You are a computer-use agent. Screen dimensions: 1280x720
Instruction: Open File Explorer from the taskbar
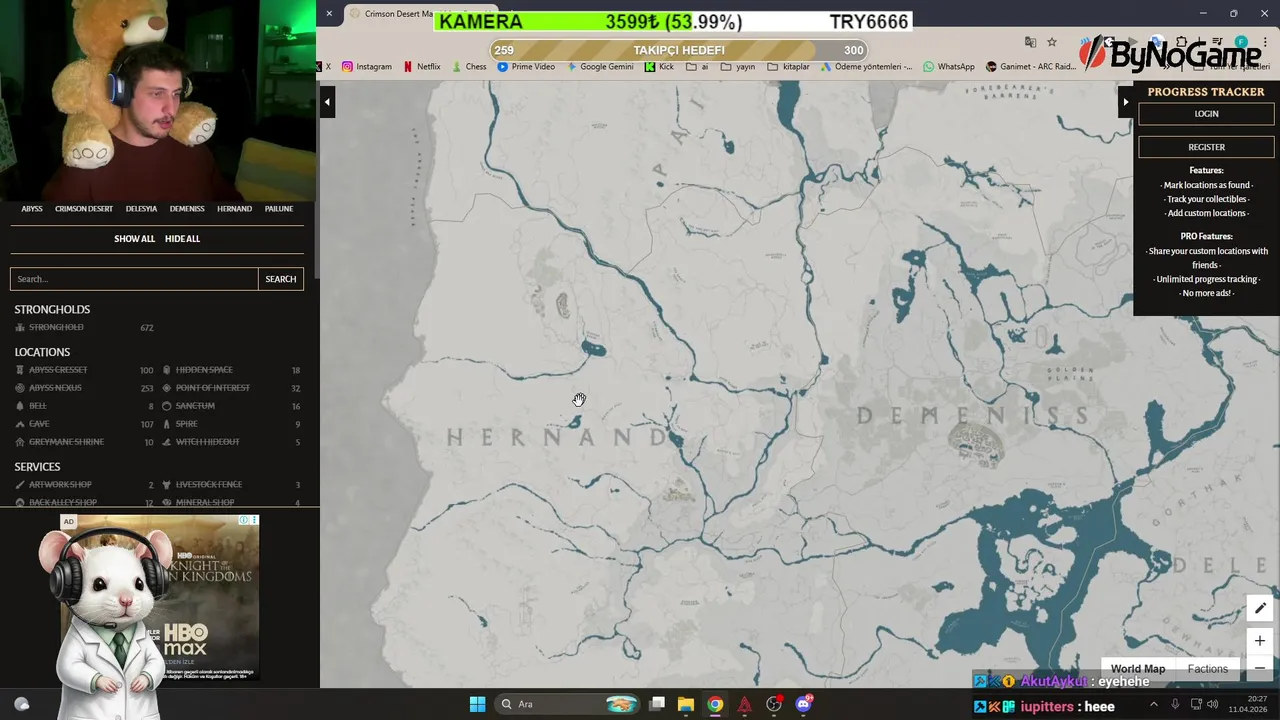click(686, 704)
